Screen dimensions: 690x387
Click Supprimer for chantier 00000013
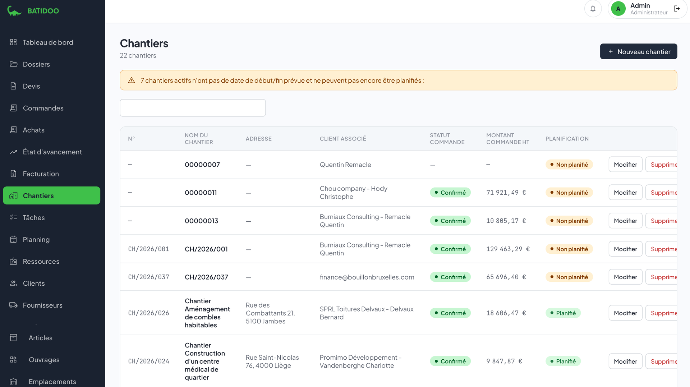661,221
